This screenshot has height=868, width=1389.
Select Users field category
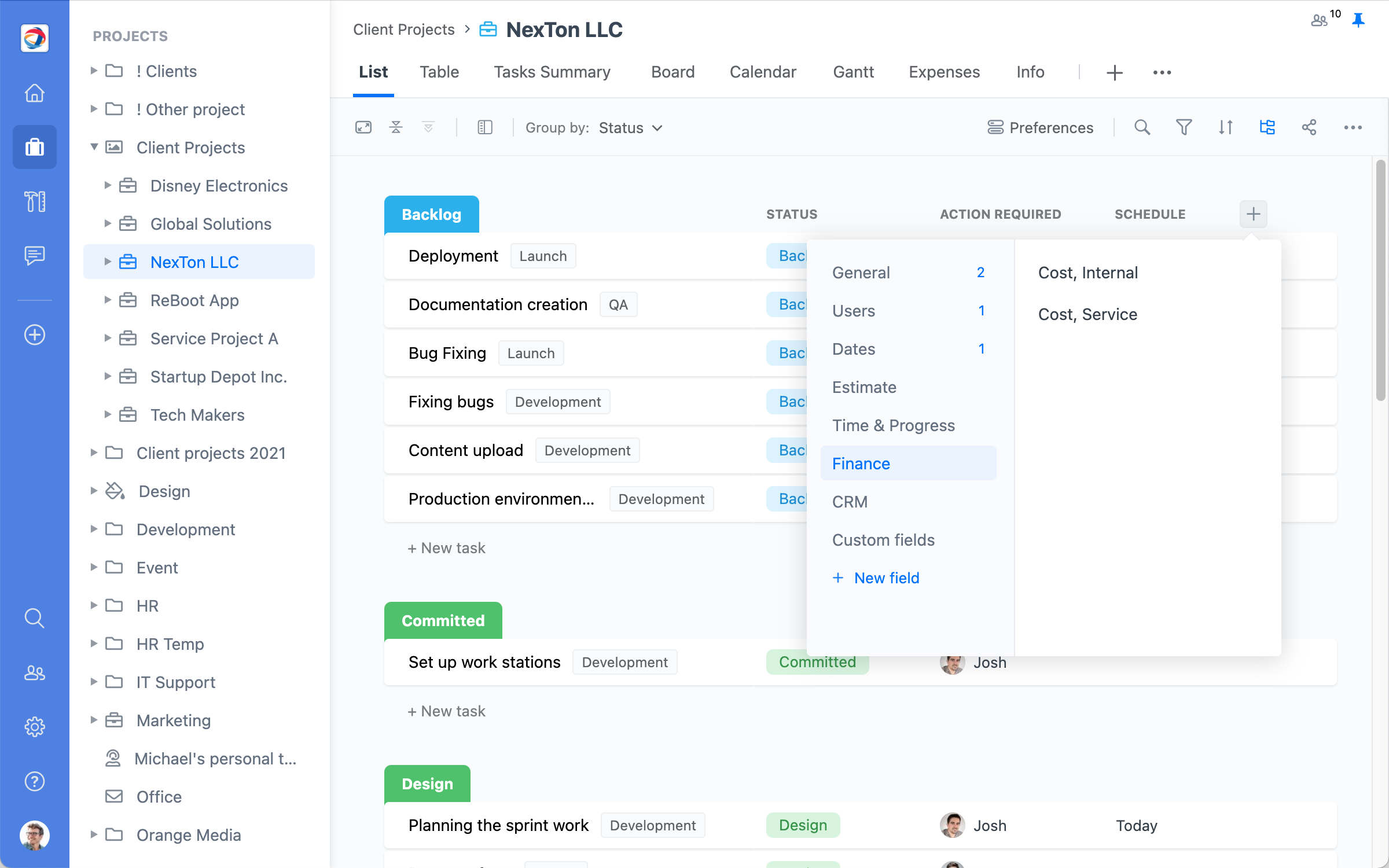[x=908, y=311]
